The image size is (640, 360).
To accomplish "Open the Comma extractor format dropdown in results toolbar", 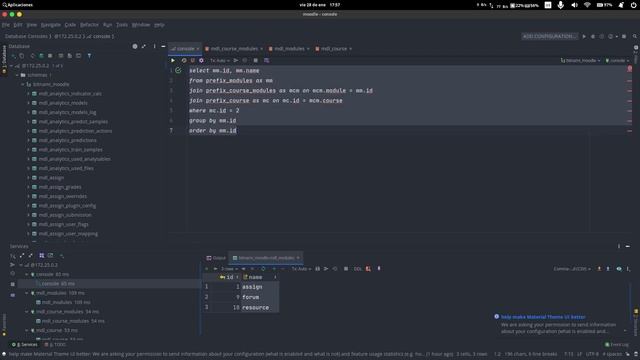I will pyautogui.click(x=572, y=269).
